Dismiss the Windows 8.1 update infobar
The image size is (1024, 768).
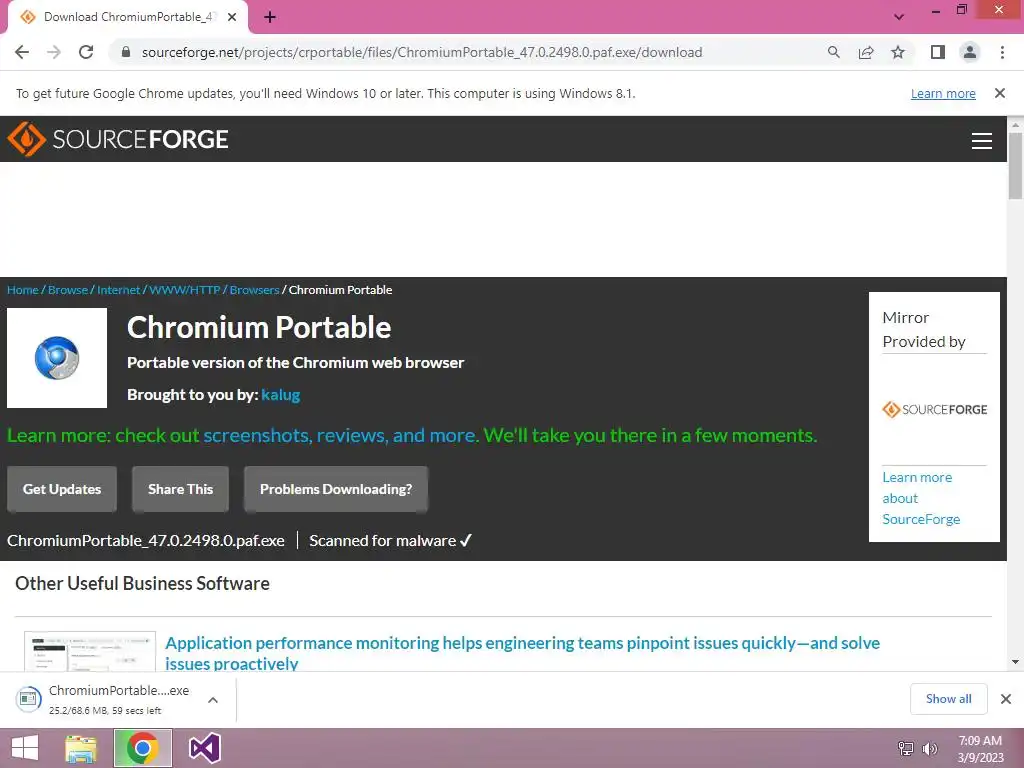coord(1000,93)
